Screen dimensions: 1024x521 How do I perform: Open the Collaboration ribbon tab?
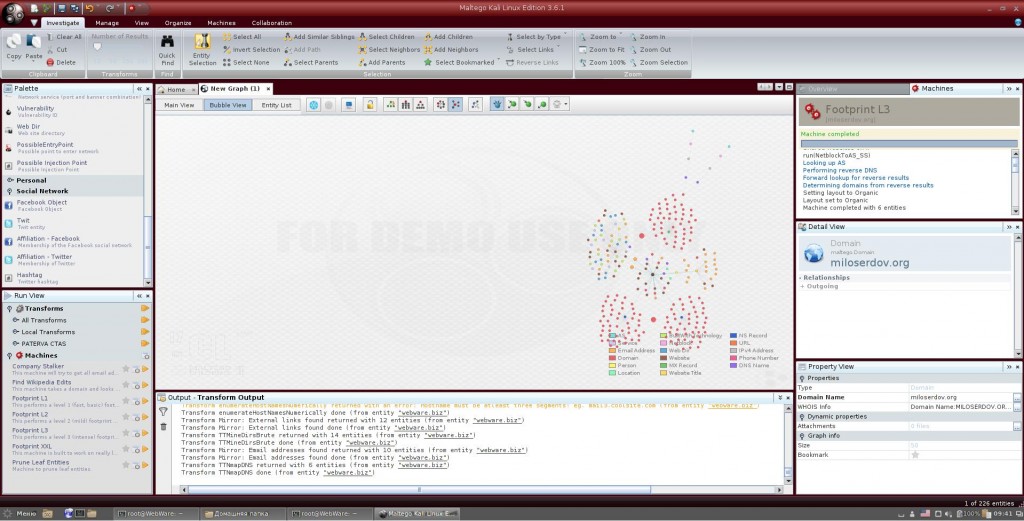pos(272,23)
